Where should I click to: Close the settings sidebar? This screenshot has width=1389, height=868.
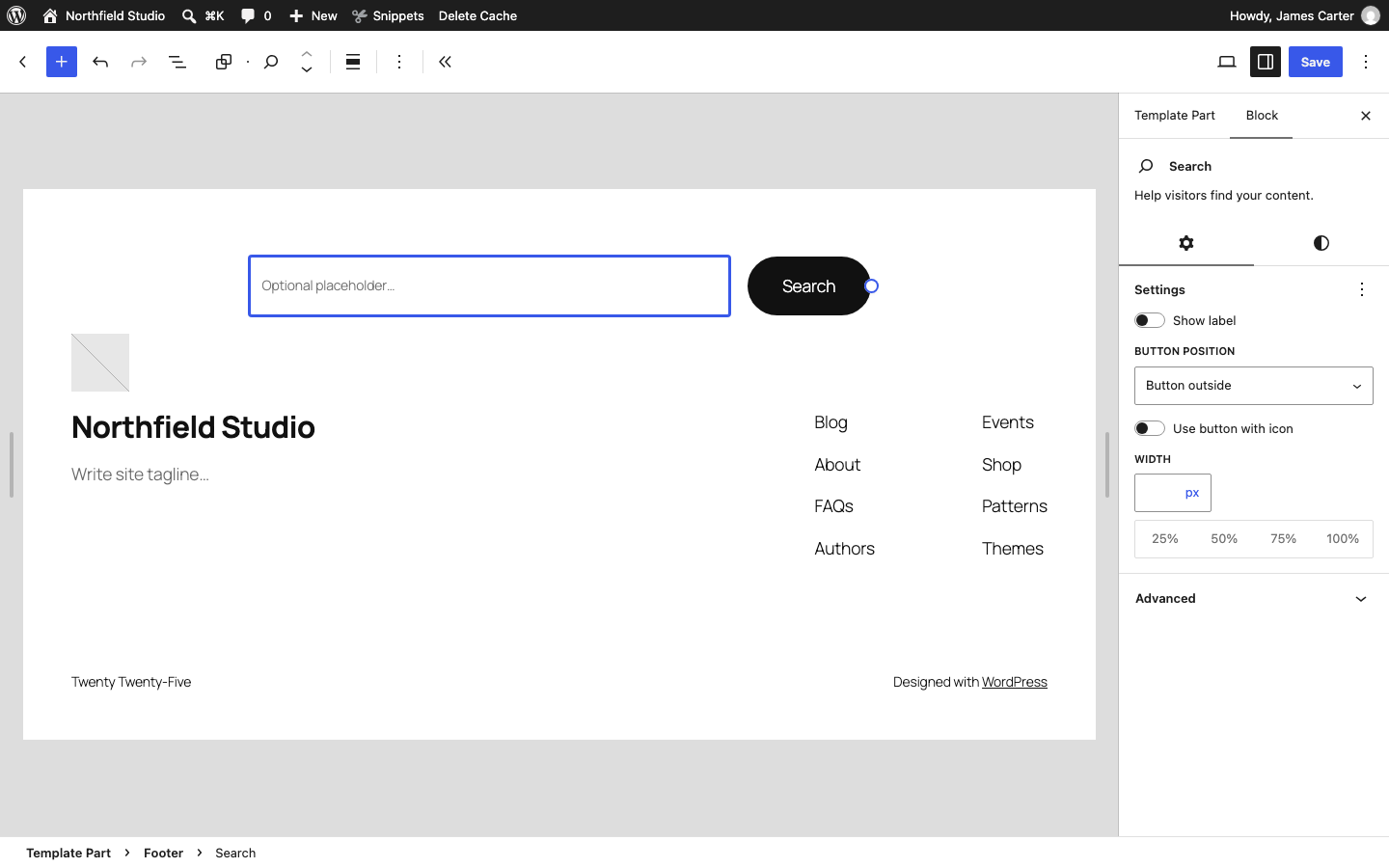(1366, 116)
